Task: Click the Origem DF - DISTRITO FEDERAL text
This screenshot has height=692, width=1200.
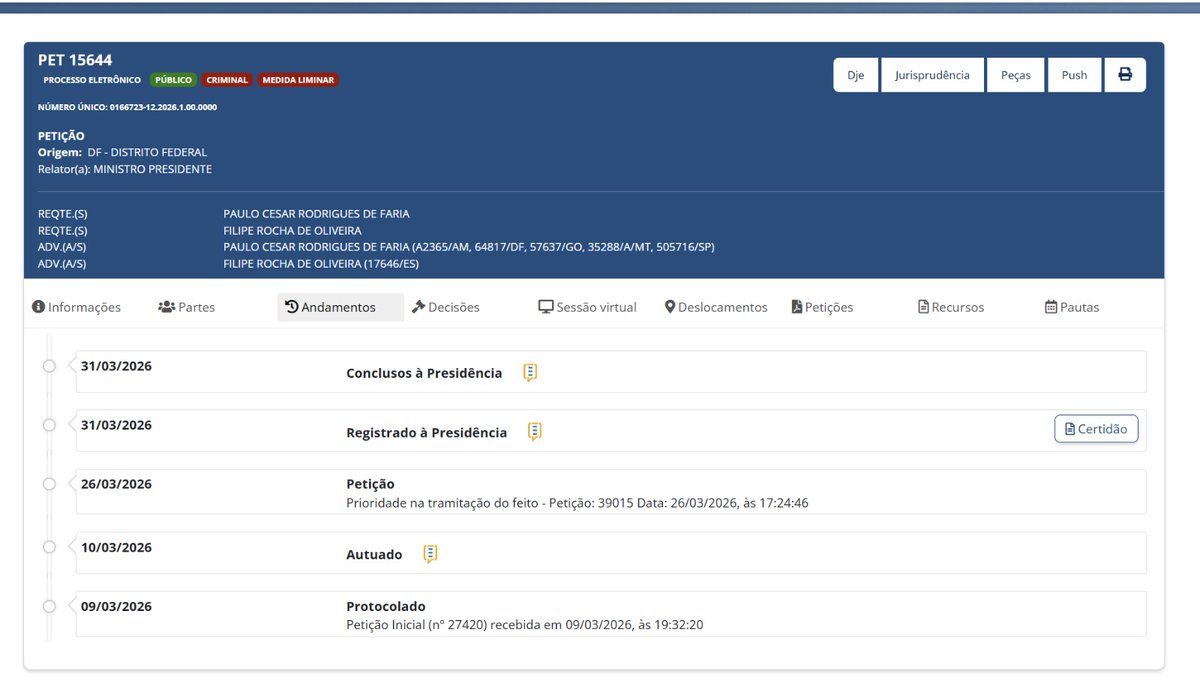Action: point(122,152)
